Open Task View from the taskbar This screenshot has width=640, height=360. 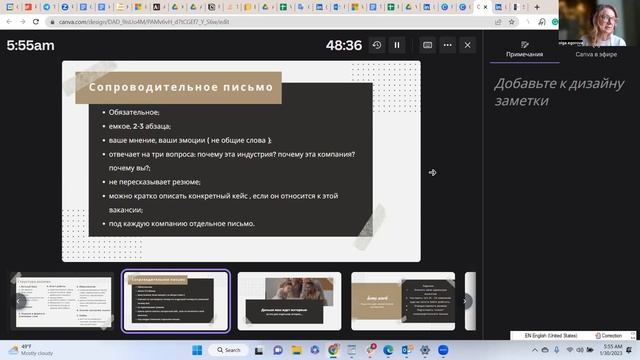tap(259, 350)
